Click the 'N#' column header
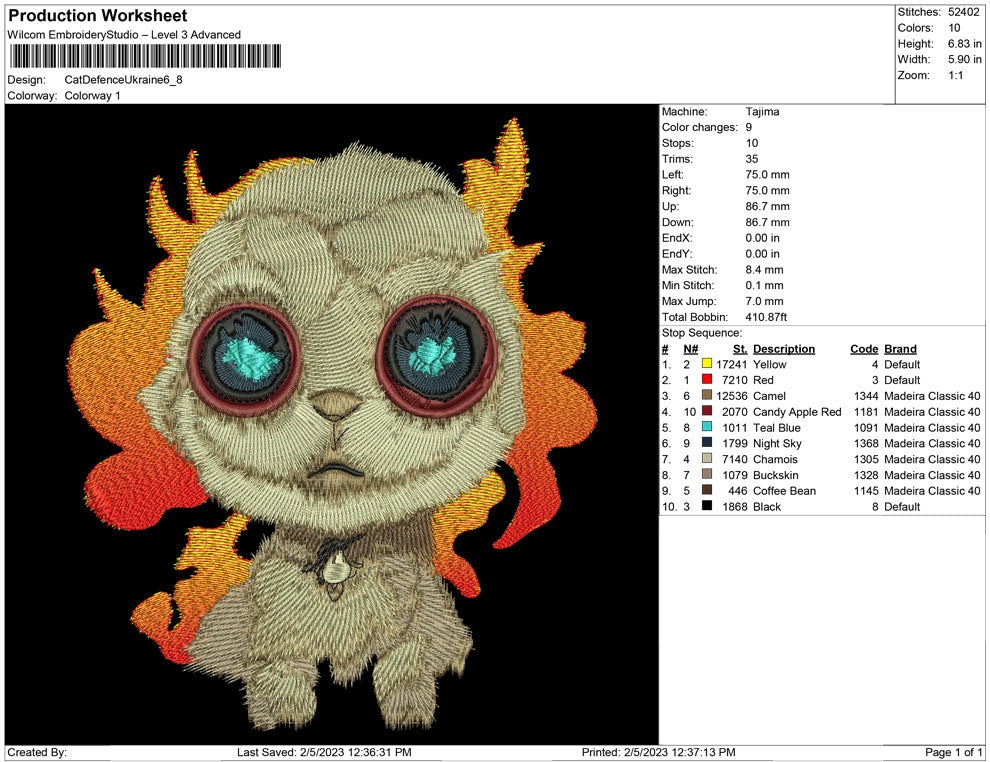Screen dimensions: 990x762 coord(691,348)
